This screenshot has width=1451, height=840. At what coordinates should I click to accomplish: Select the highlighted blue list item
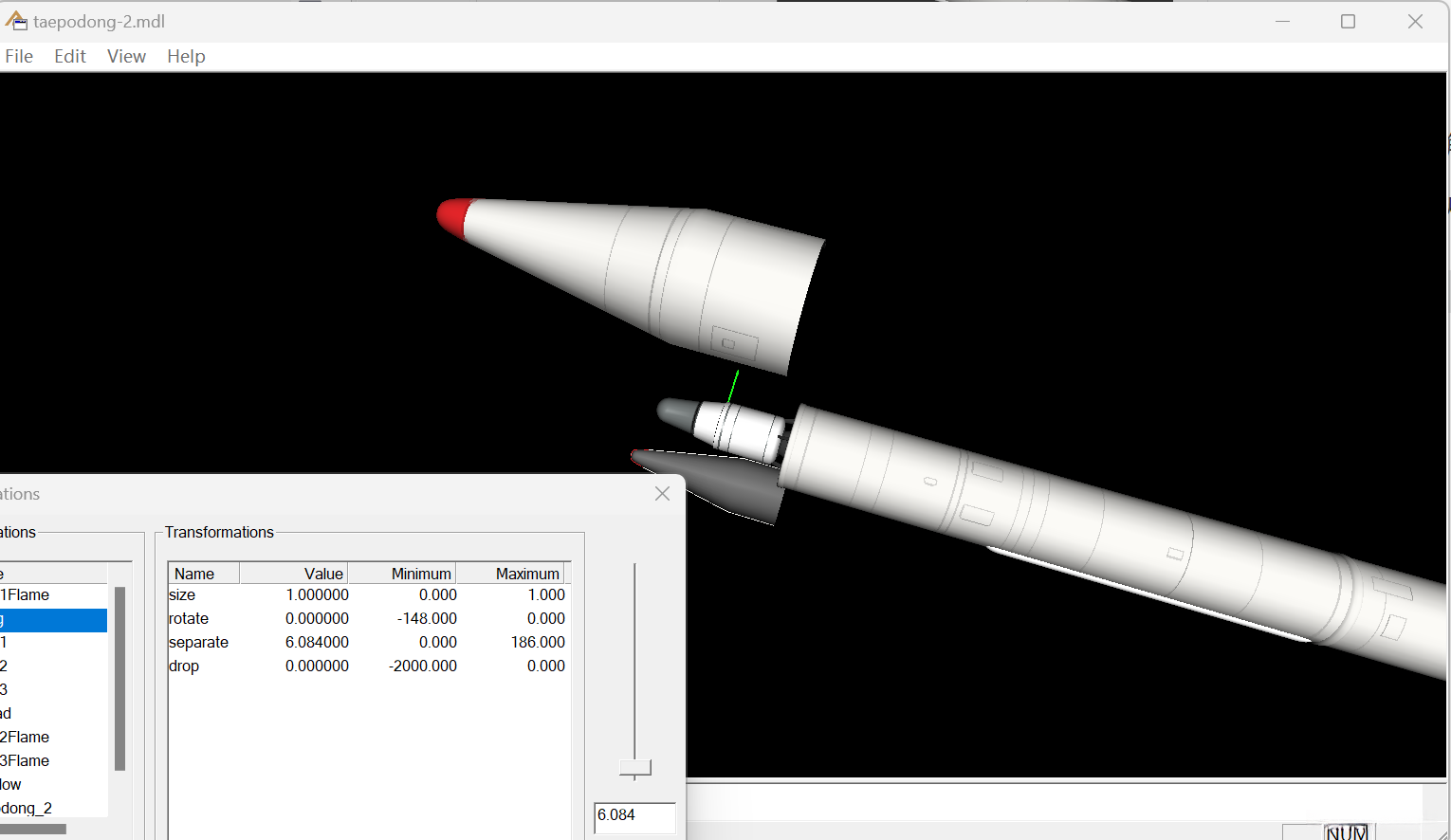[x=53, y=620]
